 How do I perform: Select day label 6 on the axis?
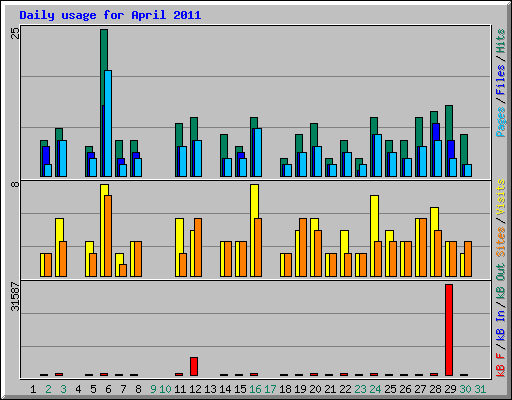click(x=108, y=389)
